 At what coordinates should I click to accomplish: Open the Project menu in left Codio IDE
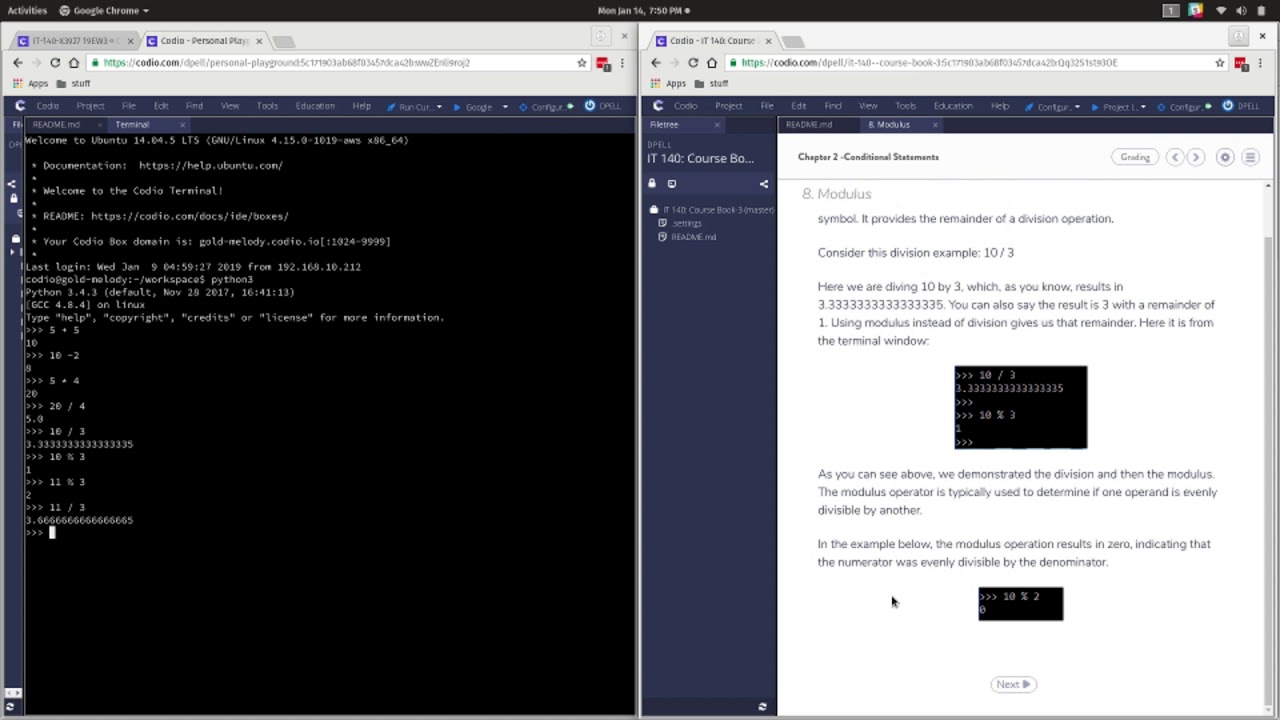tap(90, 106)
